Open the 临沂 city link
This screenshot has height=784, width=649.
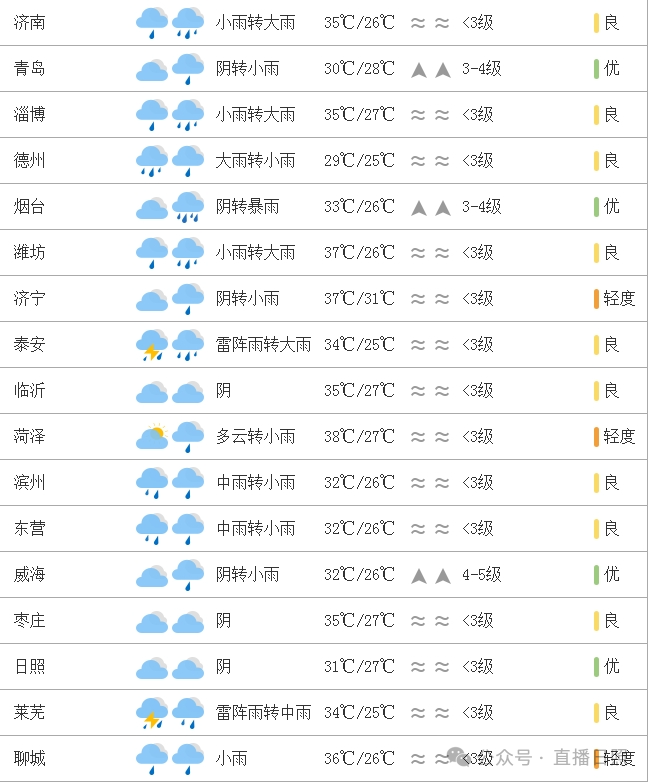point(30,391)
